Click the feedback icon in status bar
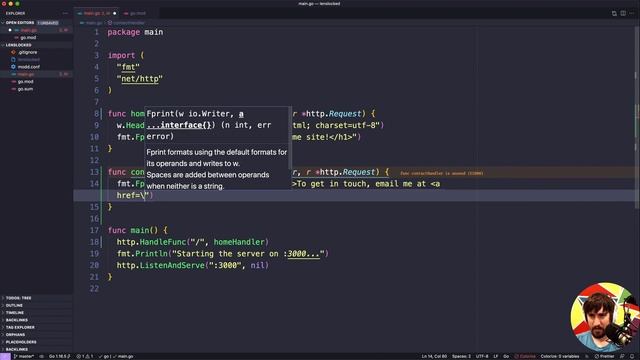 coord(622,356)
